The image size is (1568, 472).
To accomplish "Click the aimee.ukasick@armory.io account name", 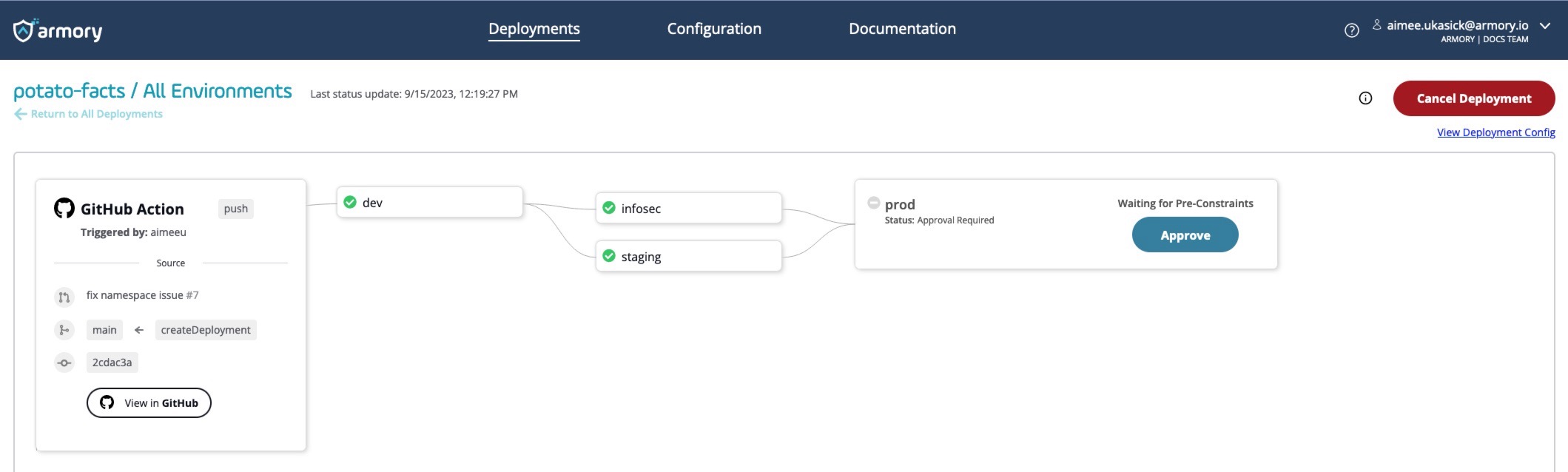I will (1458, 25).
